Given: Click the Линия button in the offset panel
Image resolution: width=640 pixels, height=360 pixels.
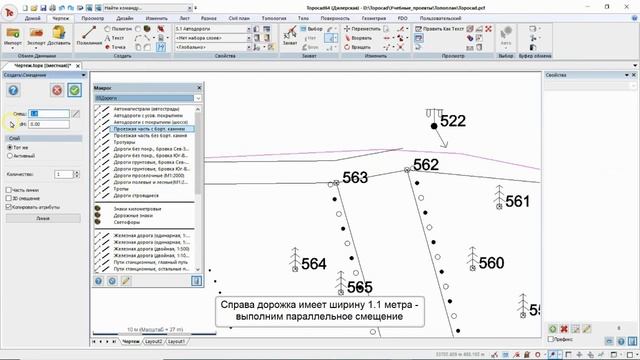Looking at the screenshot, I should (43, 218).
